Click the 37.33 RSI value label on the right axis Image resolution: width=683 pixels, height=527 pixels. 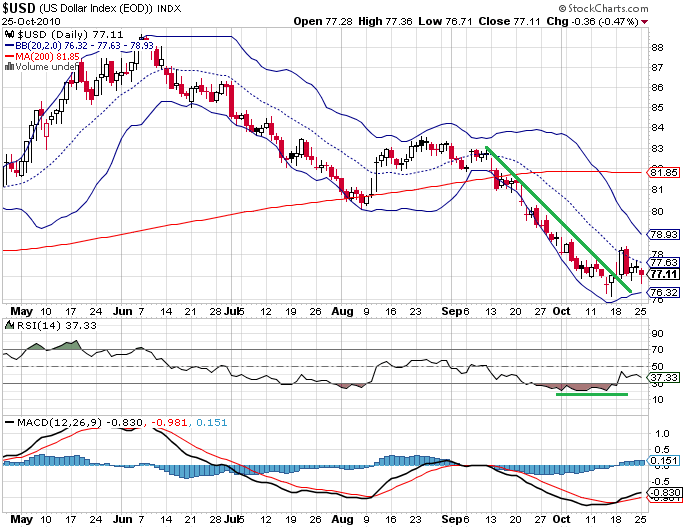click(x=664, y=378)
